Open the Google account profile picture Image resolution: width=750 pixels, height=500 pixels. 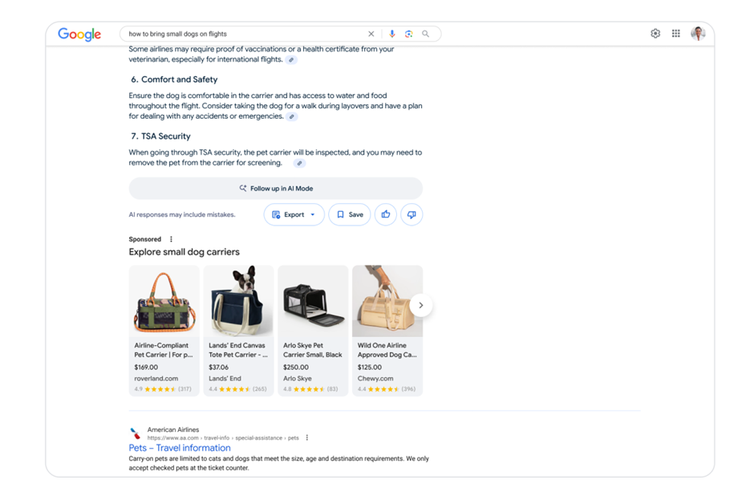coord(698,33)
